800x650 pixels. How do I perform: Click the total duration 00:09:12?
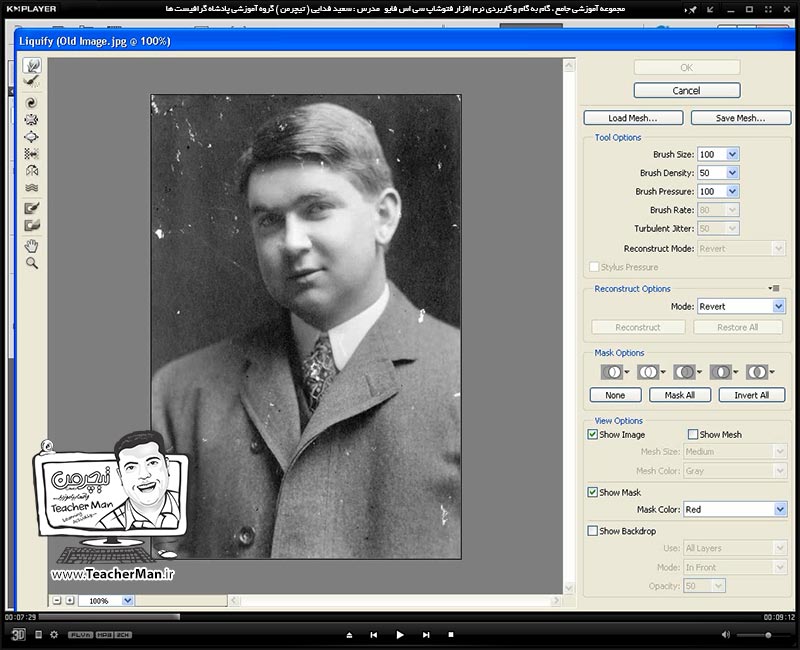pyautogui.click(x=779, y=617)
